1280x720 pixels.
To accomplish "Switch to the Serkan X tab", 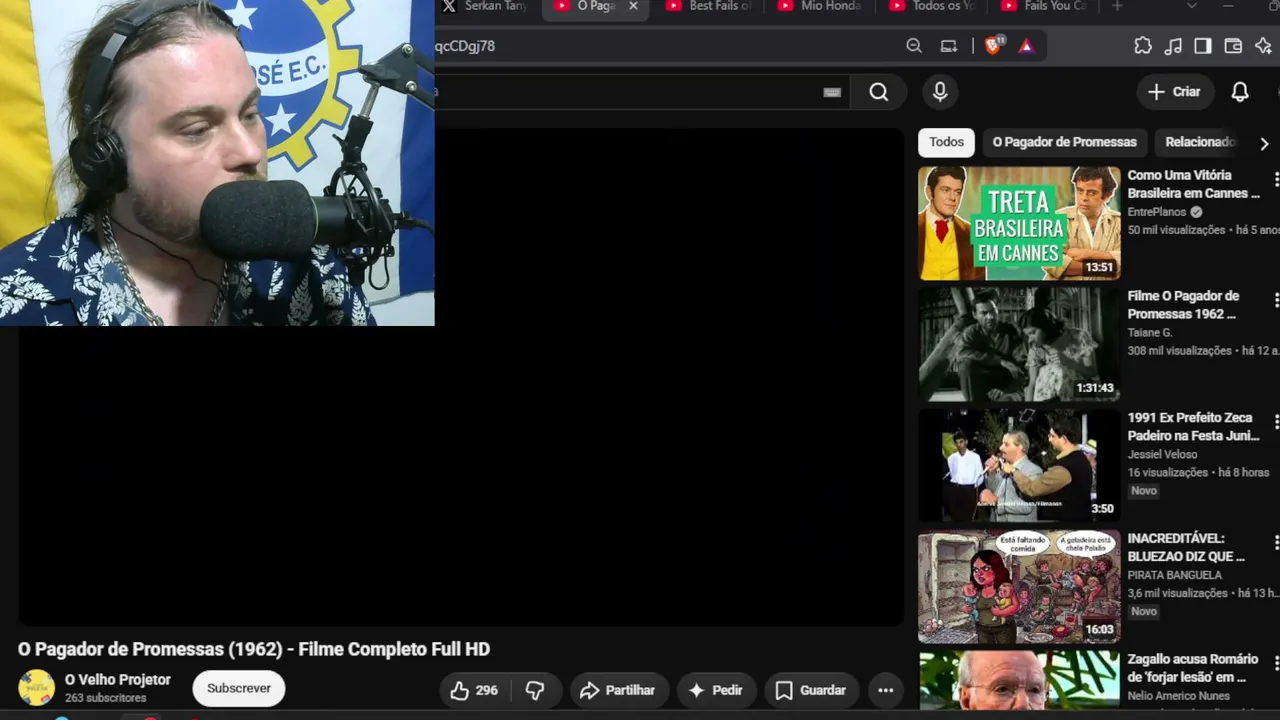I will (485, 7).
